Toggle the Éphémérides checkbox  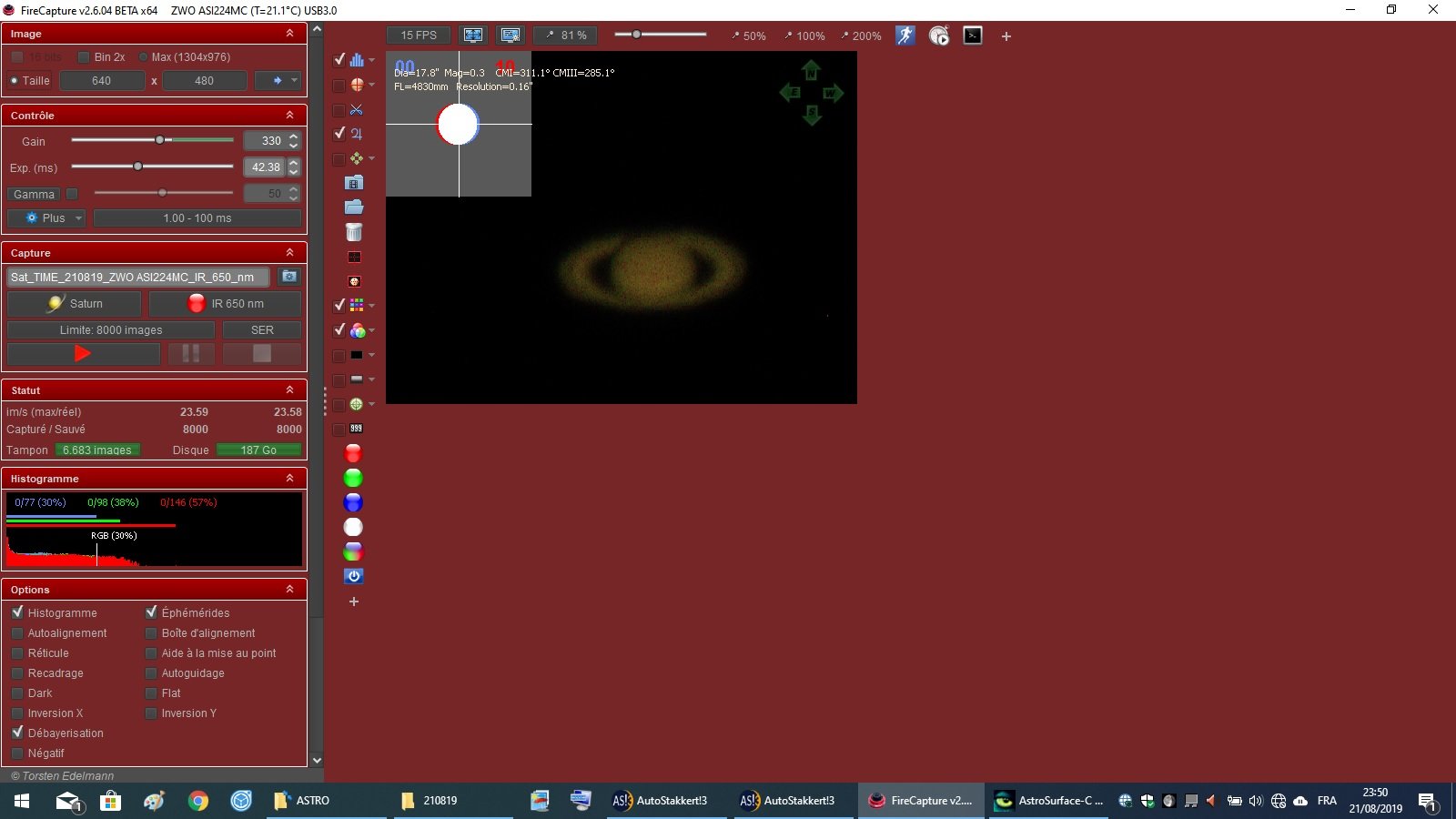click(151, 612)
